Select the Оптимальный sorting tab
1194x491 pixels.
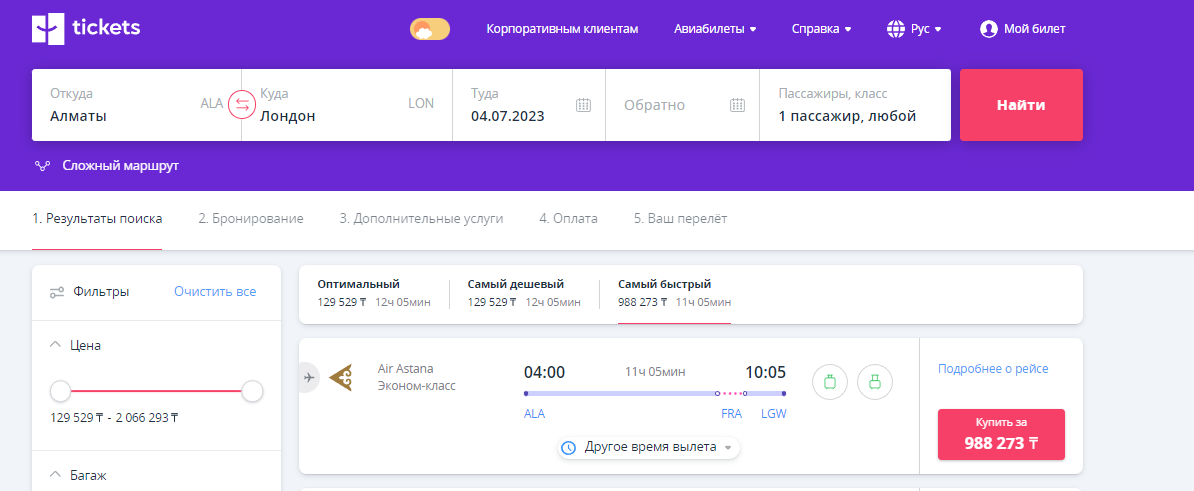pos(373,292)
